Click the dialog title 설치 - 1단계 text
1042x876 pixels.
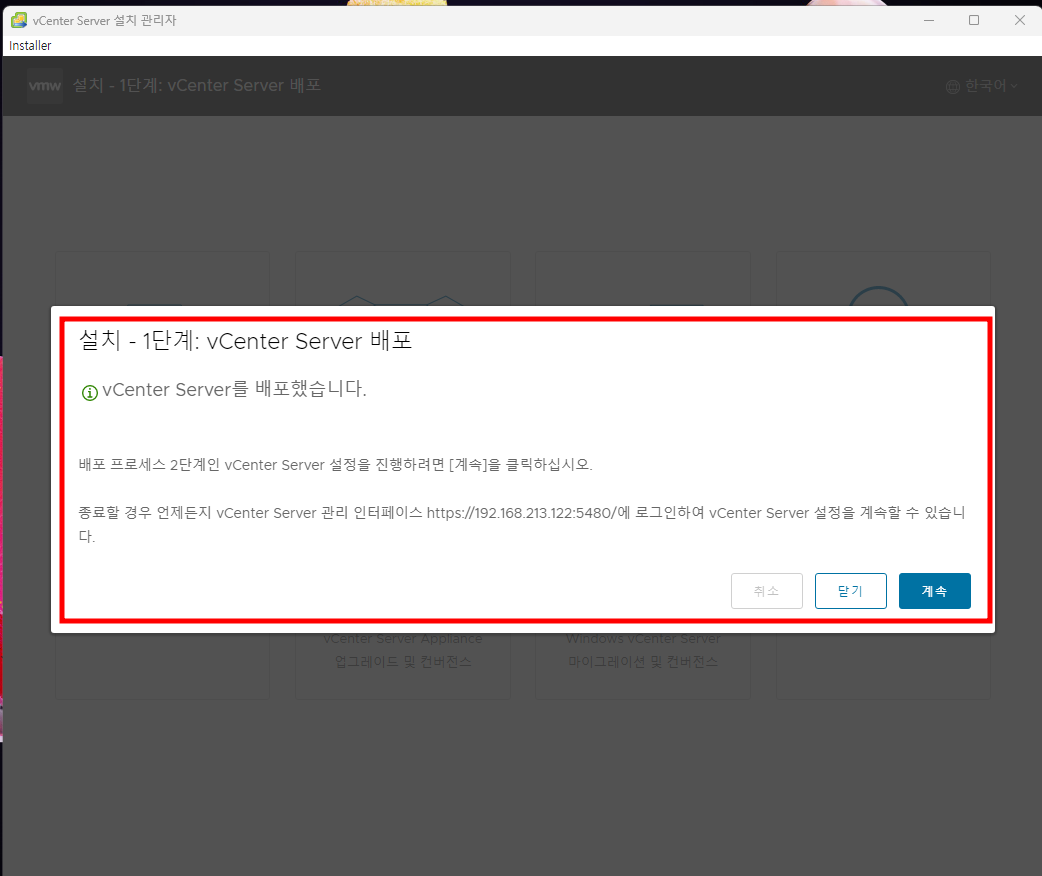[x=245, y=341]
